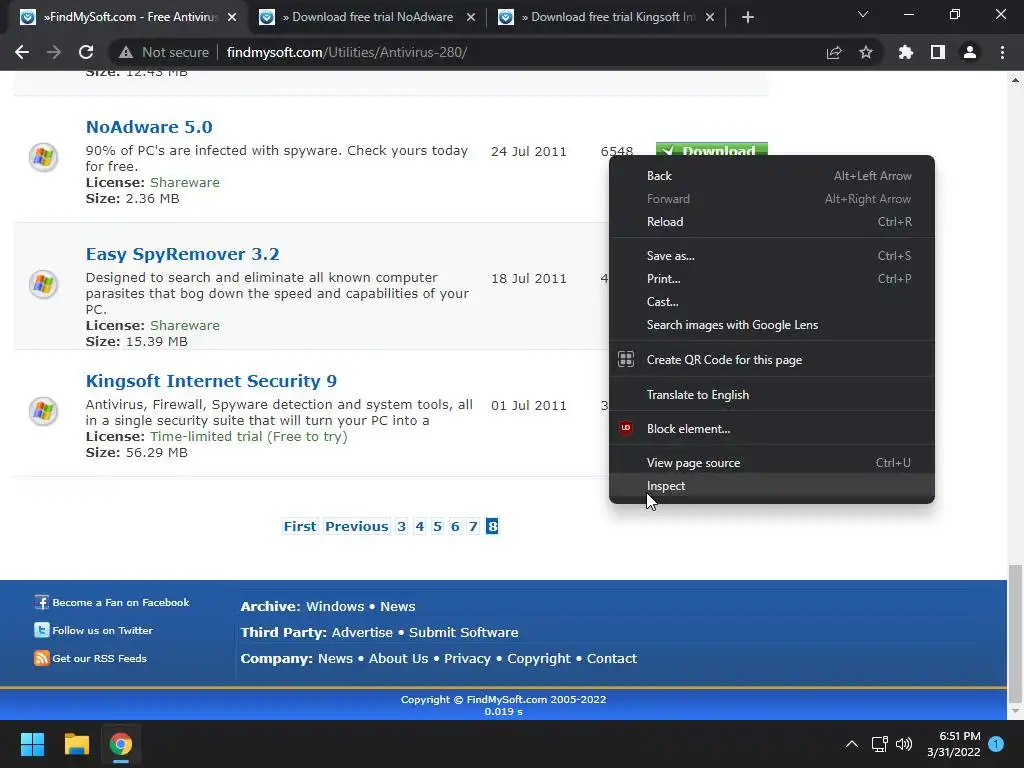Choose Search images with Google Lens

(771, 325)
